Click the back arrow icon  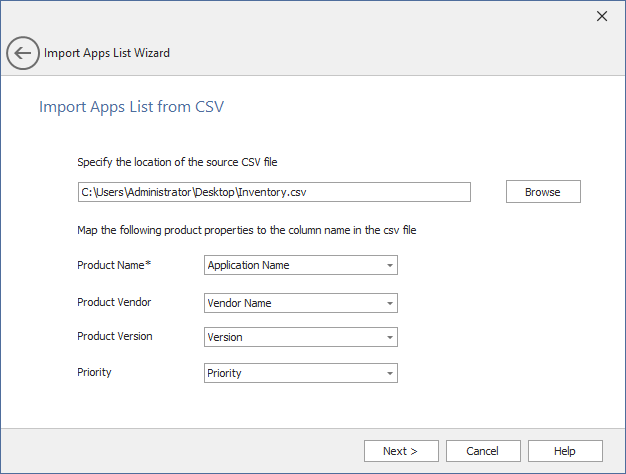pos(23,53)
